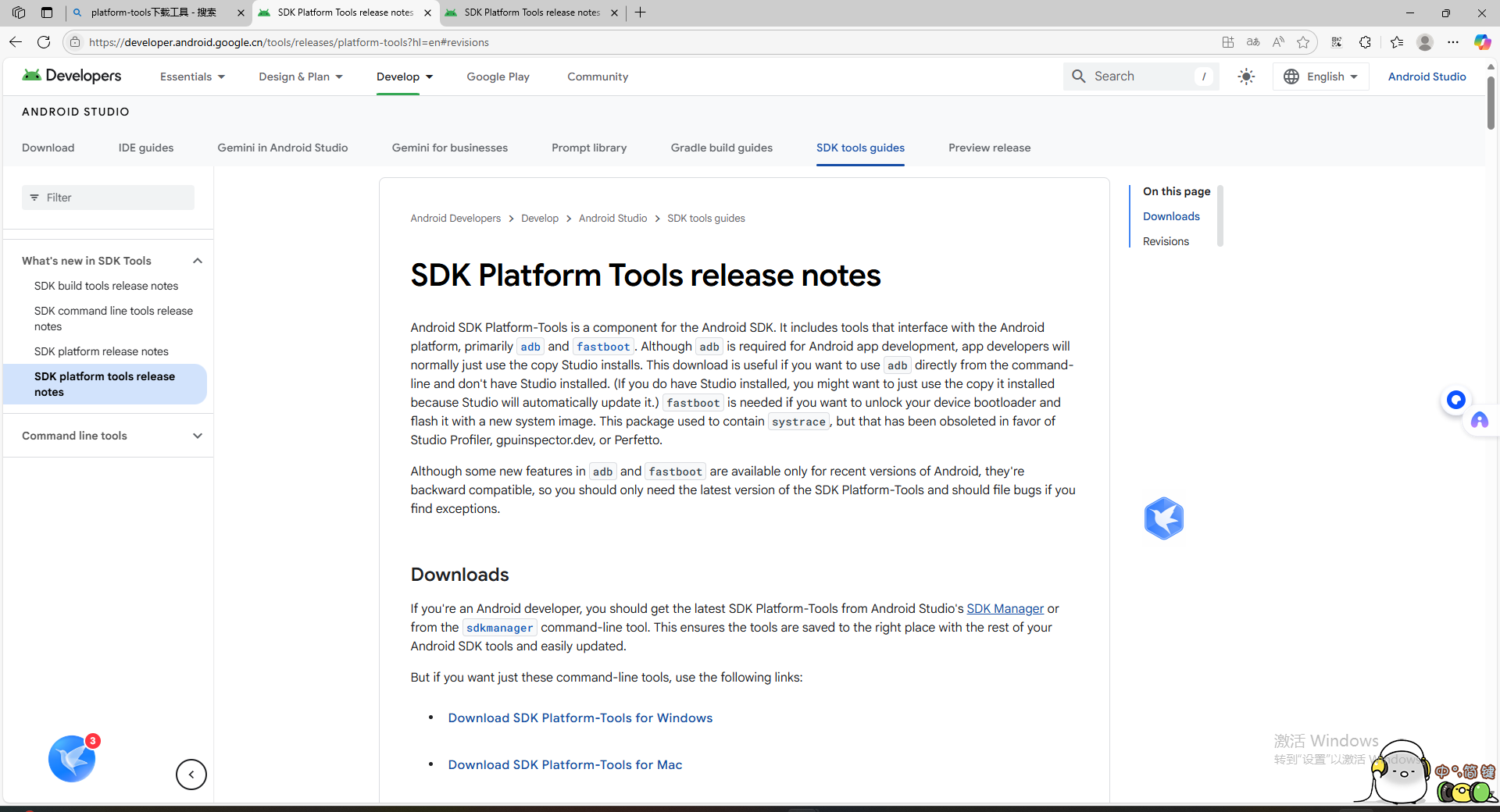This screenshot has height=812, width=1500.
Task: Open the view site information lock icon
Action: click(75, 42)
